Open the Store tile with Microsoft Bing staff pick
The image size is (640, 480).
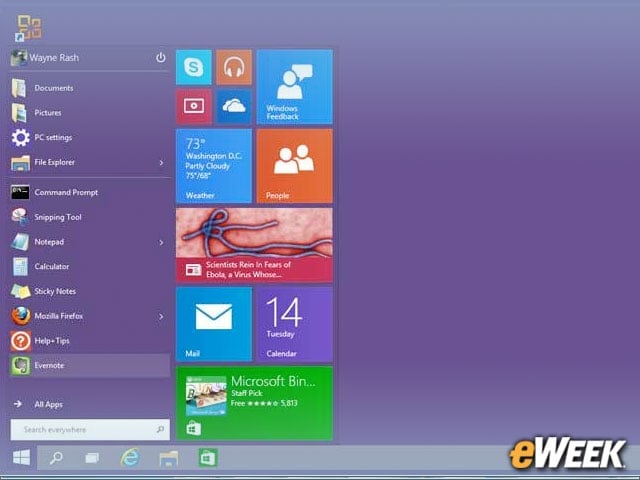point(254,403)
